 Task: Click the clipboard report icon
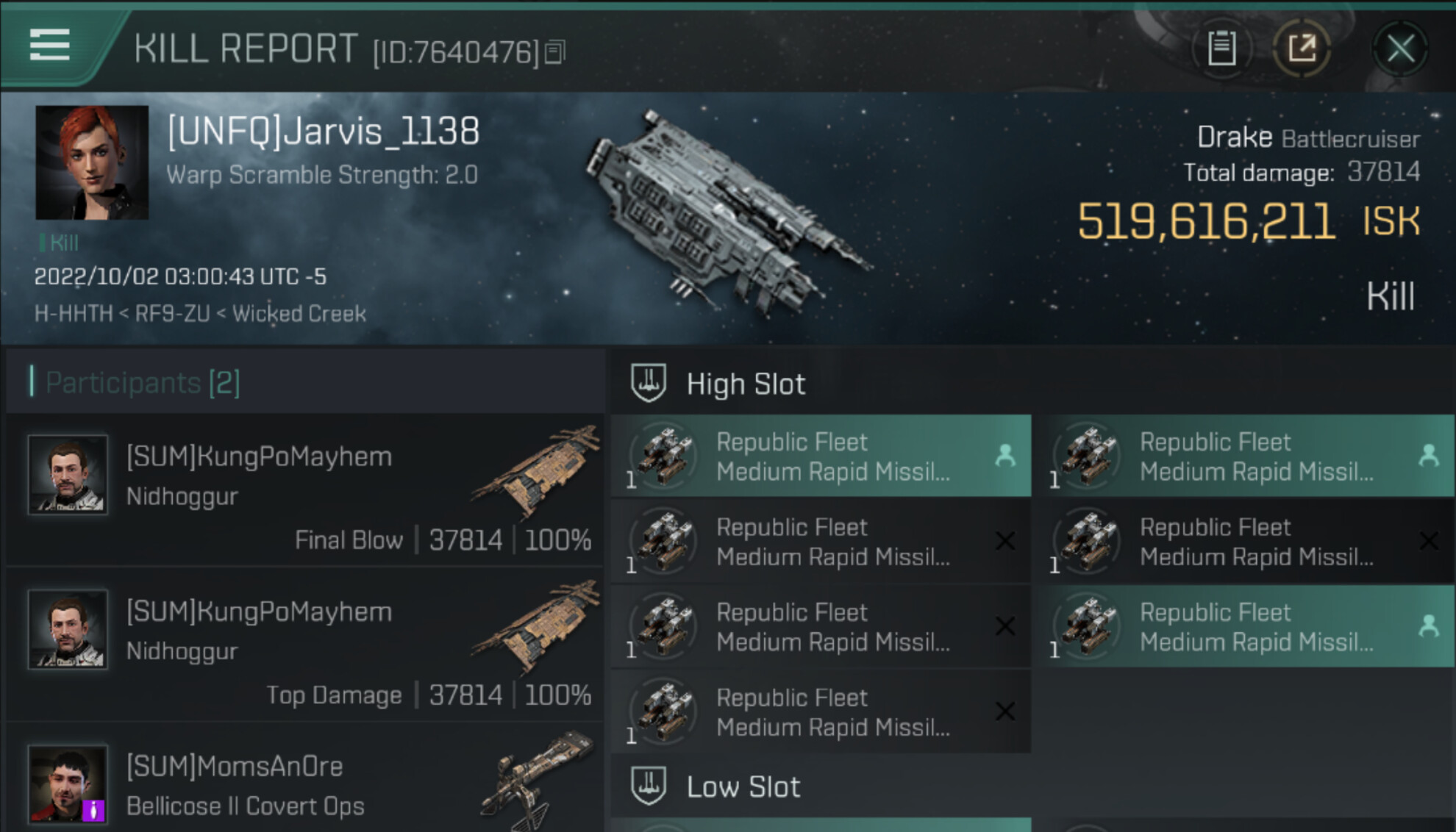(x=1221, y=49)
